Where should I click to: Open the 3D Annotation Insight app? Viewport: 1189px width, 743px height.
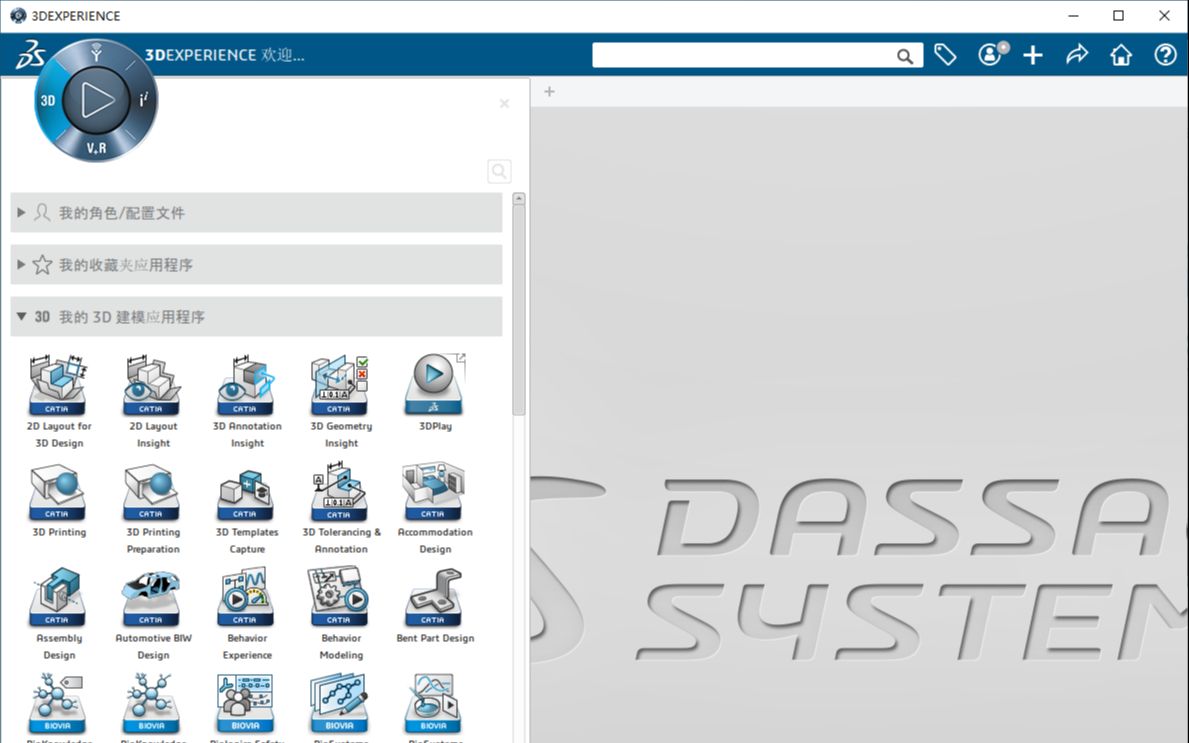point(247,400)
